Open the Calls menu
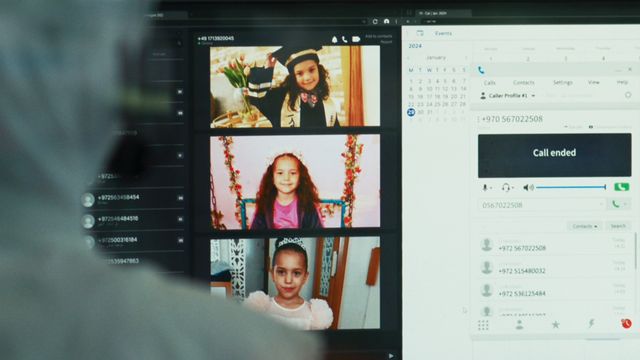 (489, 82)
